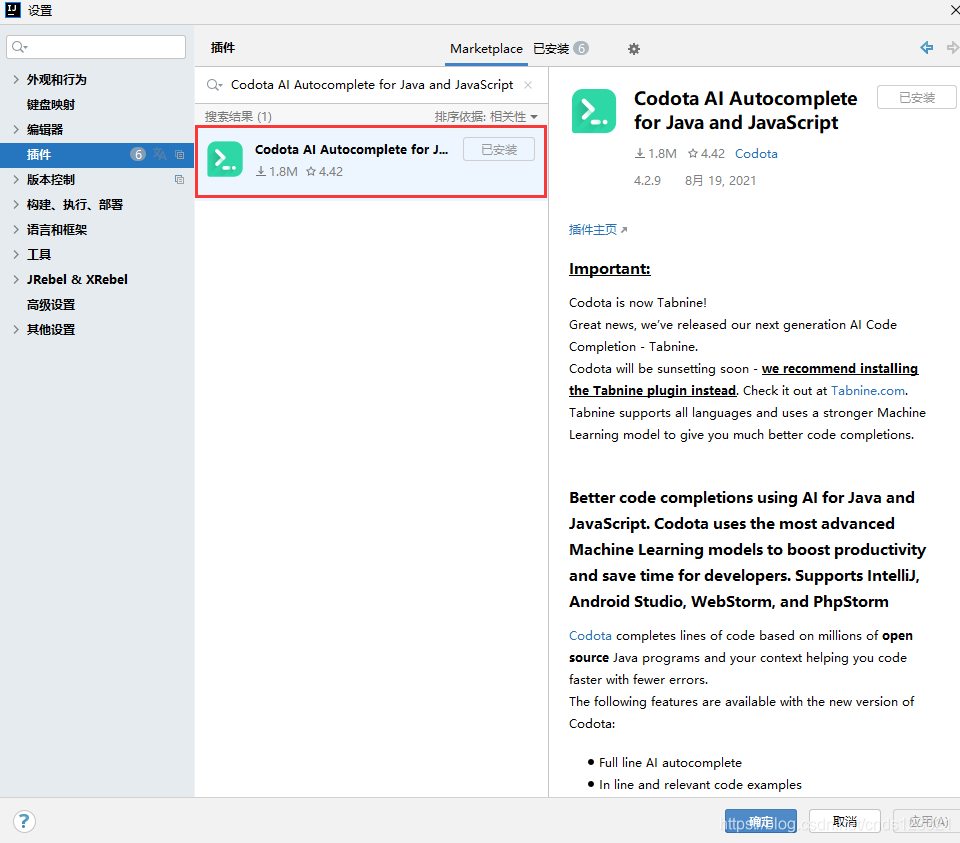Open the Codota vendor link
This screenshot has width=960, height=843.
point(756,154)
